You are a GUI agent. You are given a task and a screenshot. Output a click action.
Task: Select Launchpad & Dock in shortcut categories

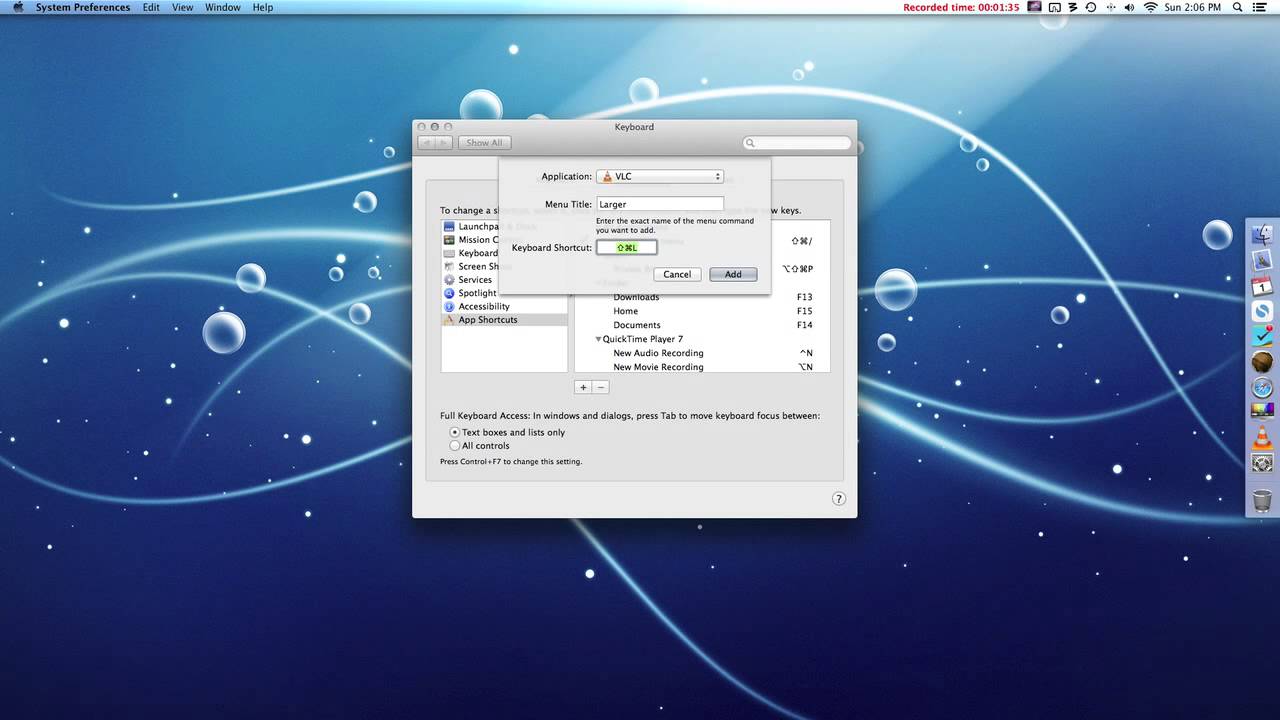[504, 226]
